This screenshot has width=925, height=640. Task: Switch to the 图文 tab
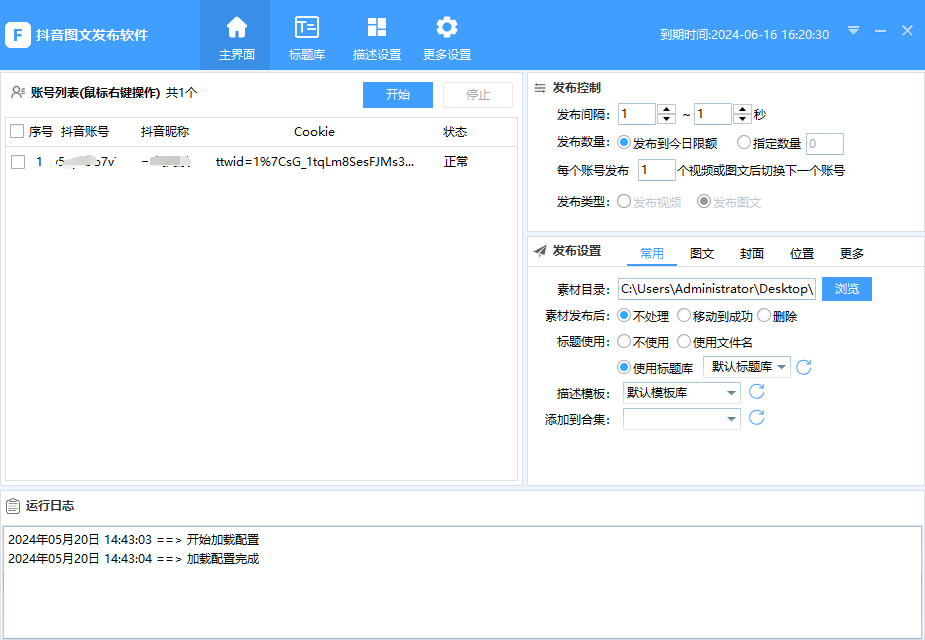tap(702, 253)
